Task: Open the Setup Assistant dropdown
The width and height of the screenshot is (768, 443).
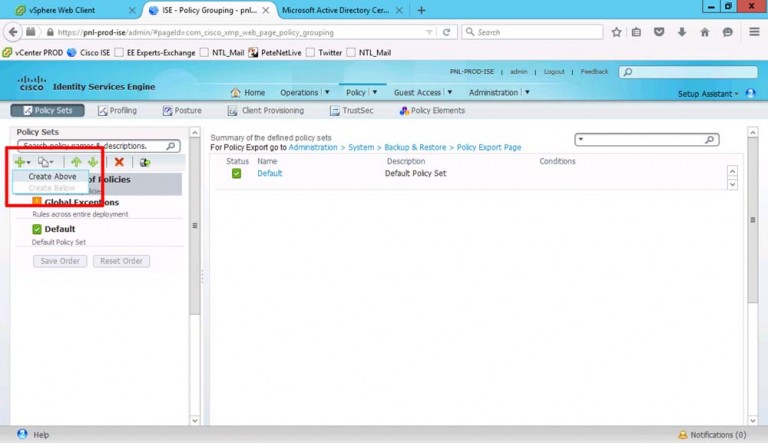Action: [708, 94]
